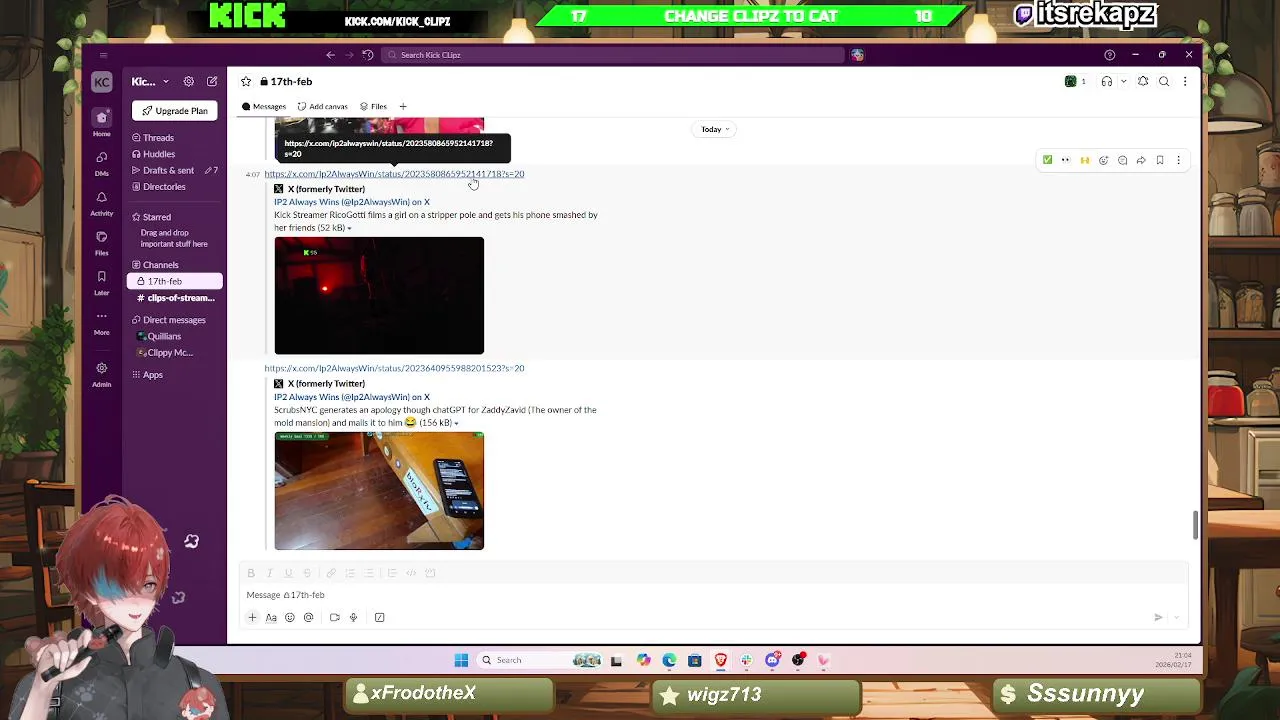Screen dimensions: 1280x720
Task: Open huddle options dropdown arrow
Action: pyautogui.click(x=1124, y=81)
